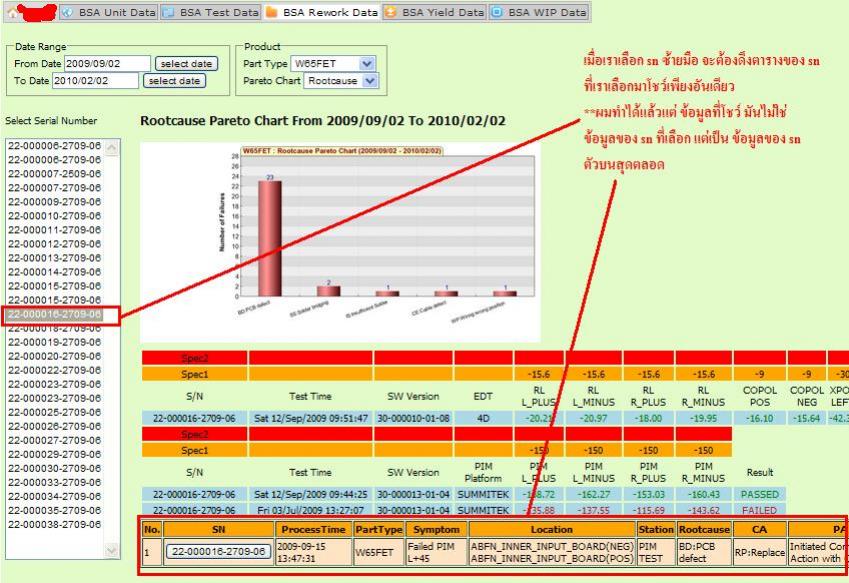This screenshot has height=583, width=849.
Task: Click the BSA Unit Data tab icon
Action: 68,12
